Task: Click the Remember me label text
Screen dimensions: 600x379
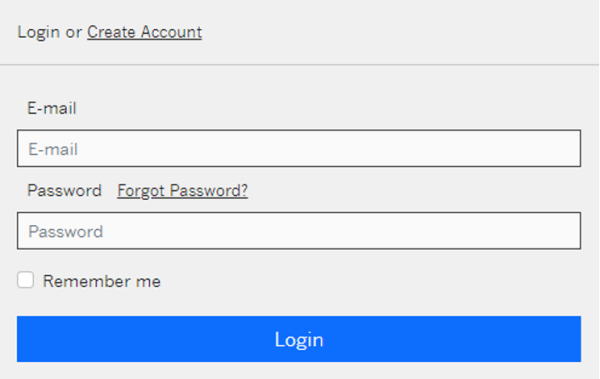Action: tap(102, 281)
